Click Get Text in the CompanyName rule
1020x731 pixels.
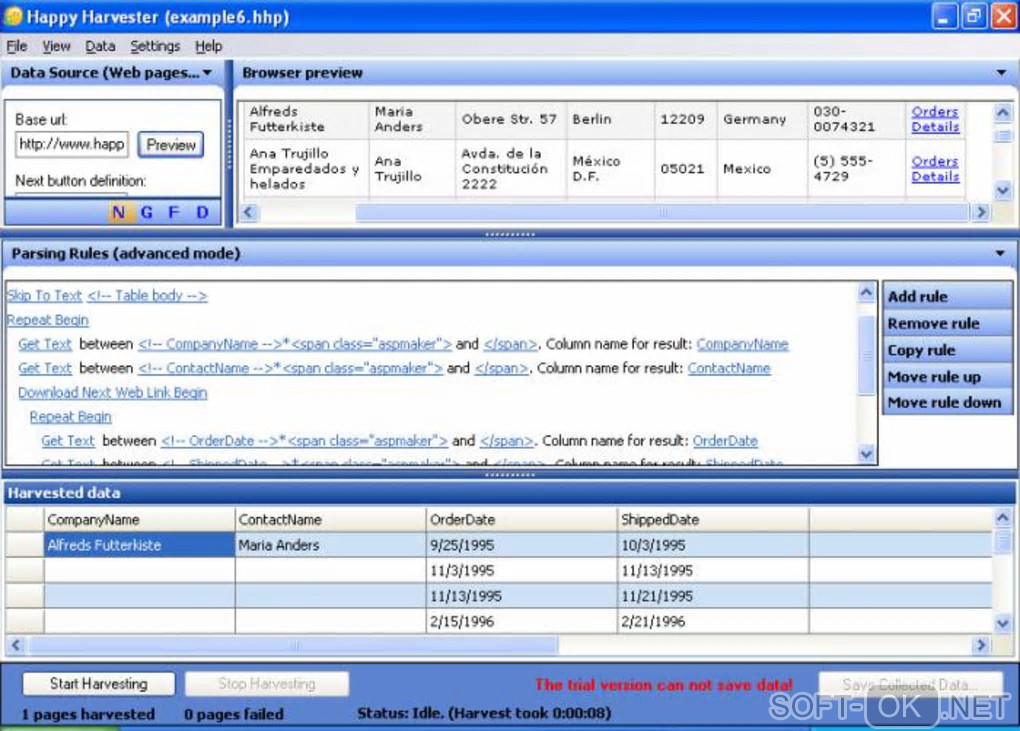(x=45, y=344)
